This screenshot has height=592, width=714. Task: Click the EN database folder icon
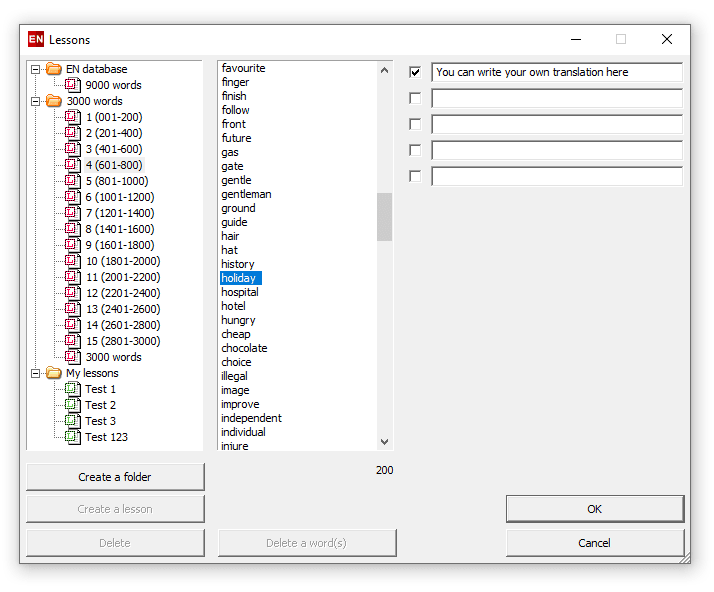(54, 69)
